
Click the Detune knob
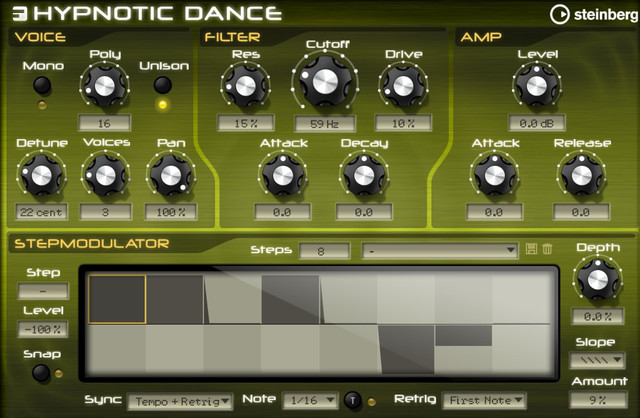click(41, 176)
